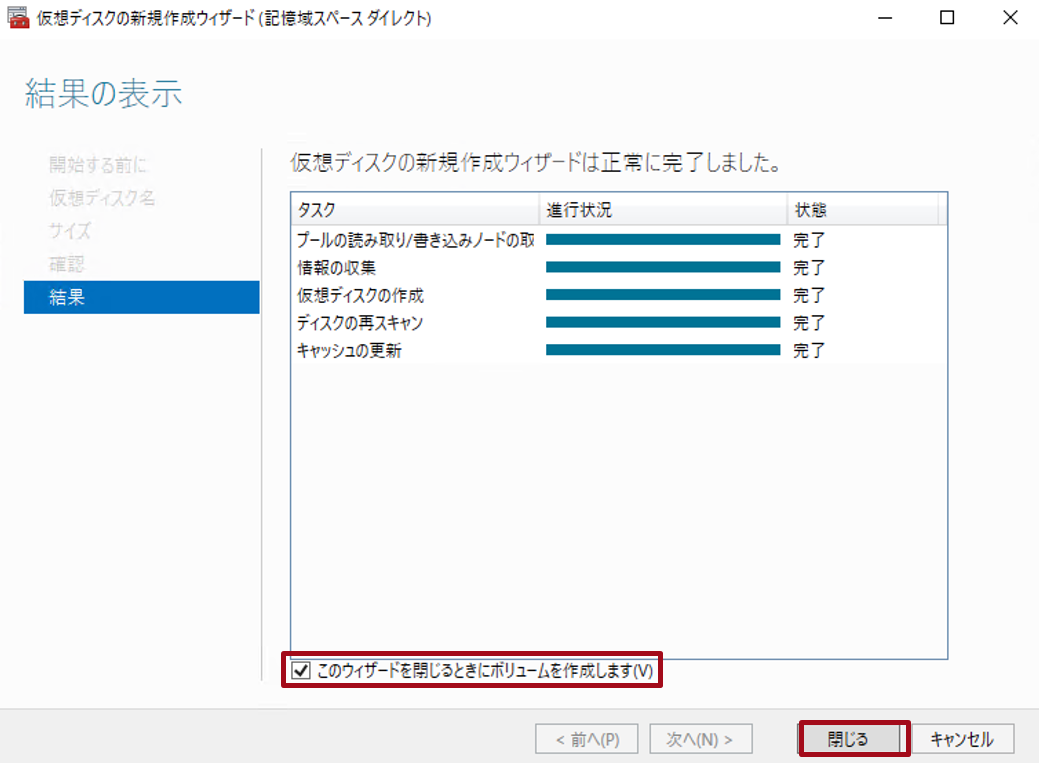
Task: Click the disabled 次へ button
Action: (701, 738)
